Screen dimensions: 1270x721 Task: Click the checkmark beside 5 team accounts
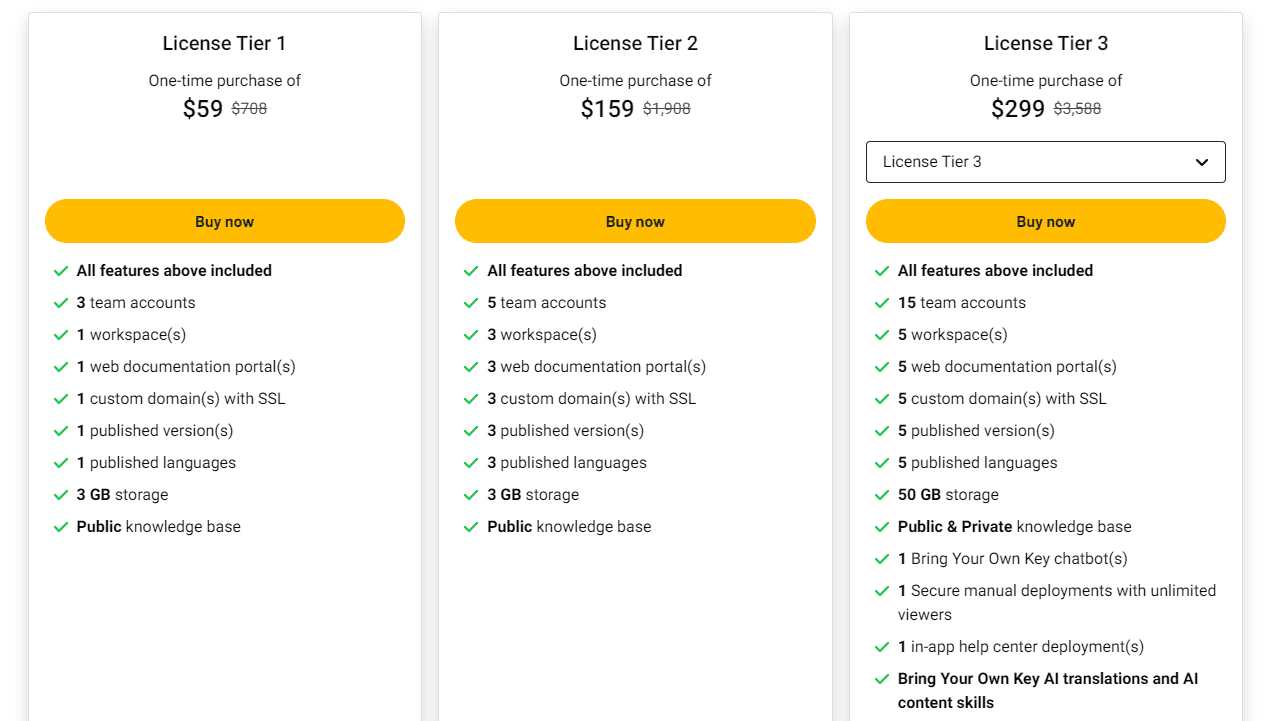pyautogui.click(x=471, y=302)
